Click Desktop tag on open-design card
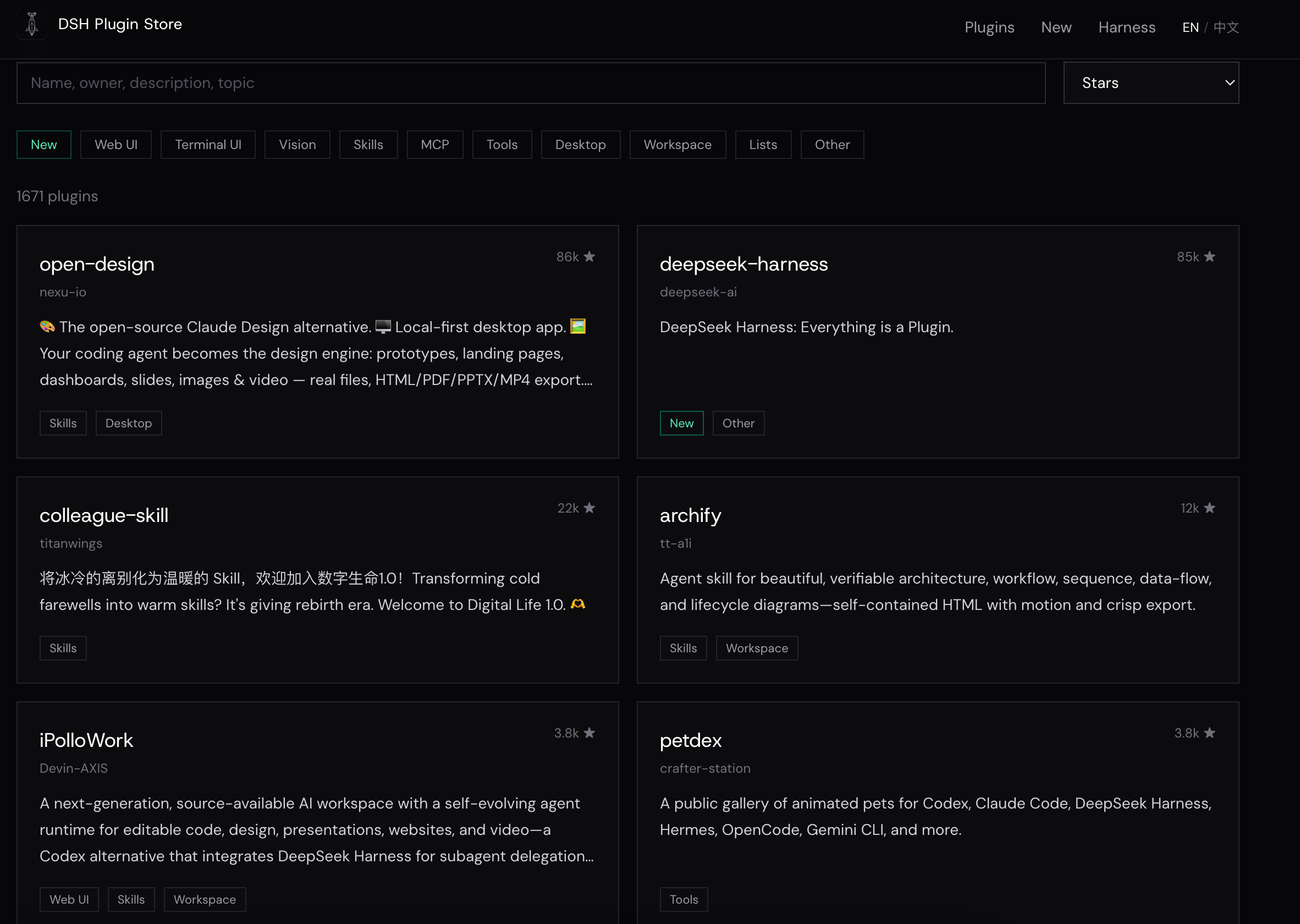 coord(129,424)
